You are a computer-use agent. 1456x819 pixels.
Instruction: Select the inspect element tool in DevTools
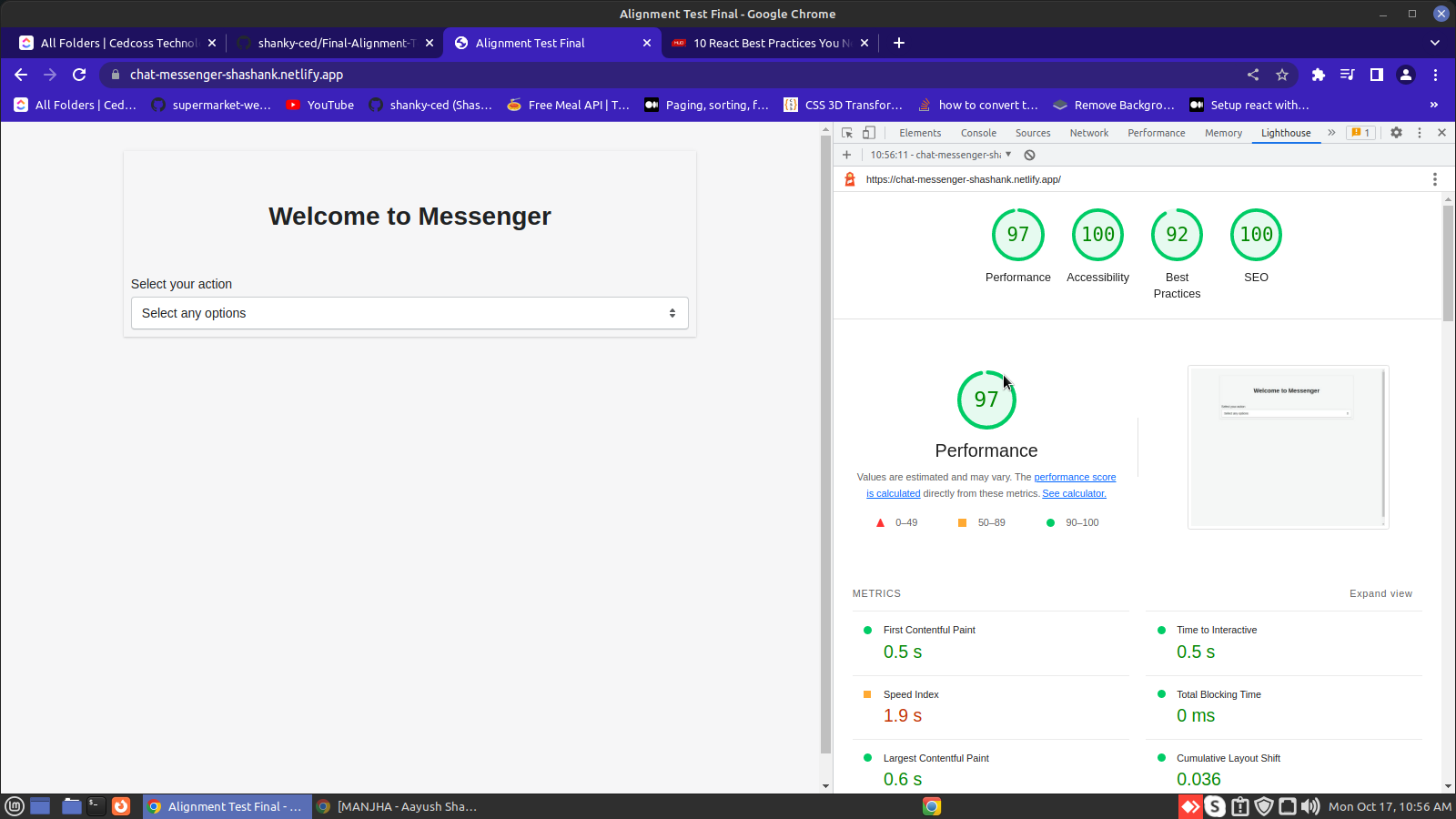(846, 132)
